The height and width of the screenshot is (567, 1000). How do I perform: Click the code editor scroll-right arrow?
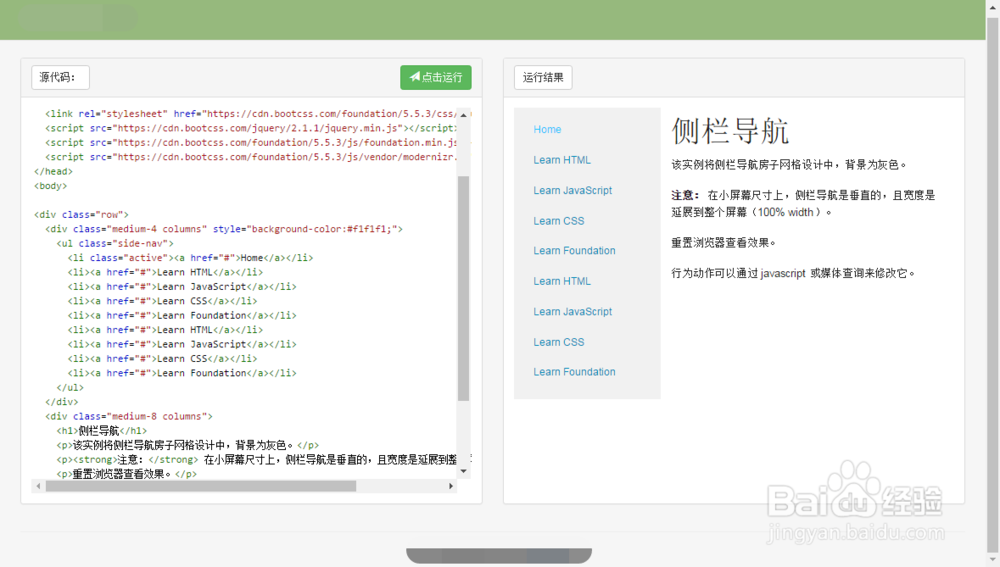tap(451, 486)
